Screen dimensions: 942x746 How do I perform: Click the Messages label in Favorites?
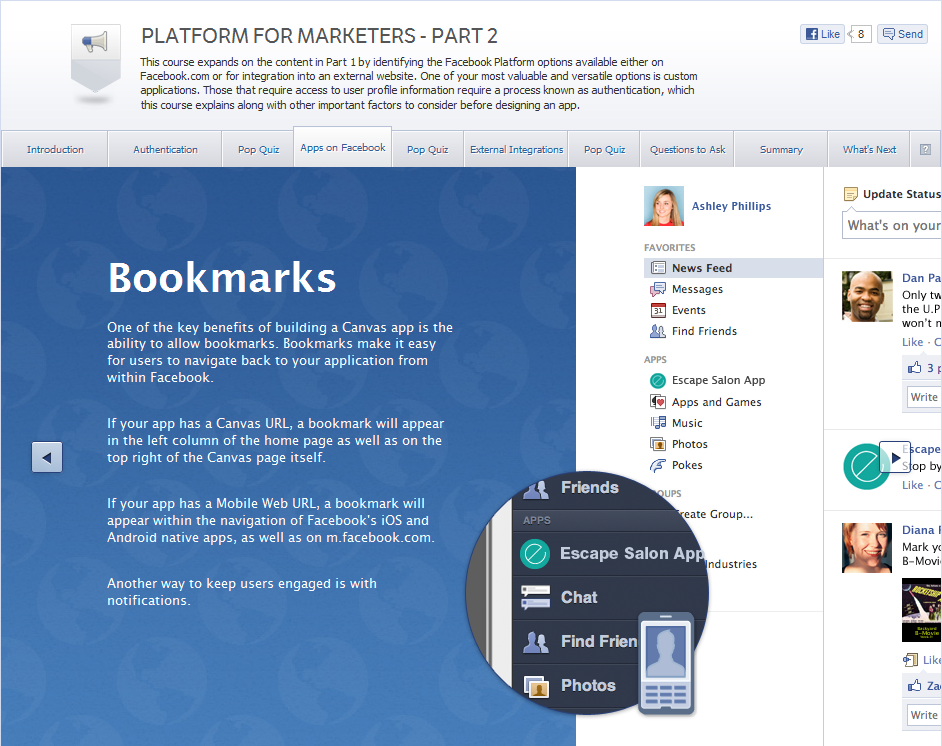pos(697,290)
